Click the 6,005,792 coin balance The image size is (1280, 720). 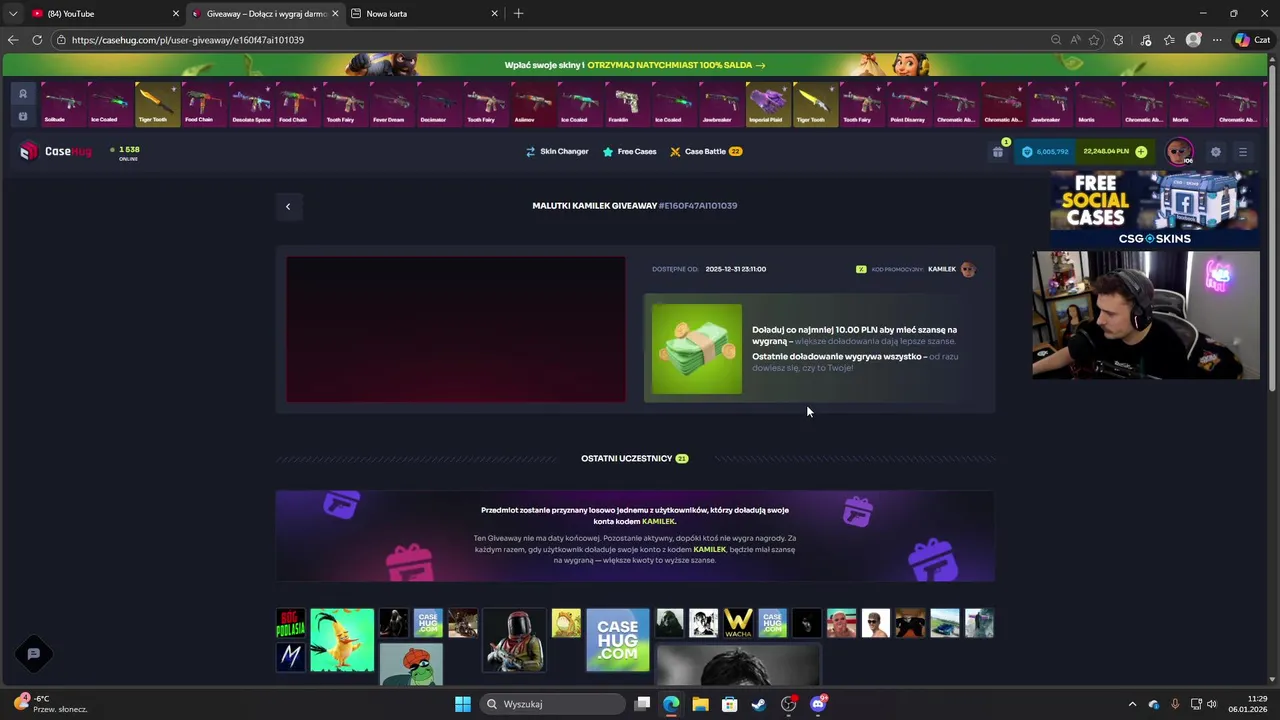point(1045,152)
